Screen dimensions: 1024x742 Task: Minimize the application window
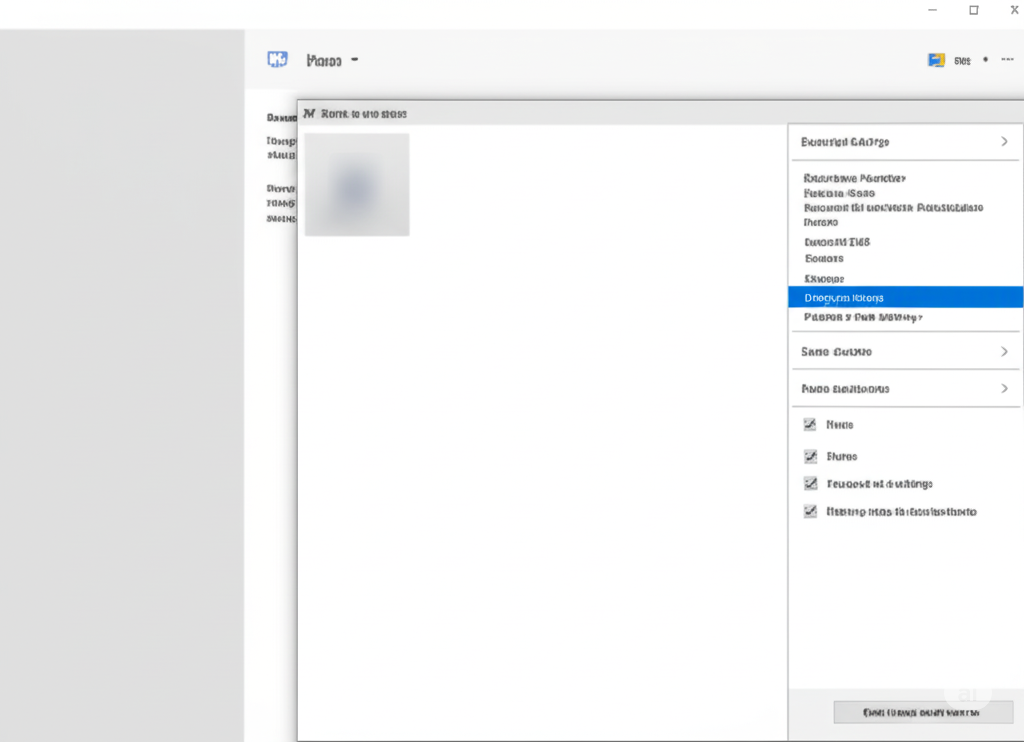point(933,10)
